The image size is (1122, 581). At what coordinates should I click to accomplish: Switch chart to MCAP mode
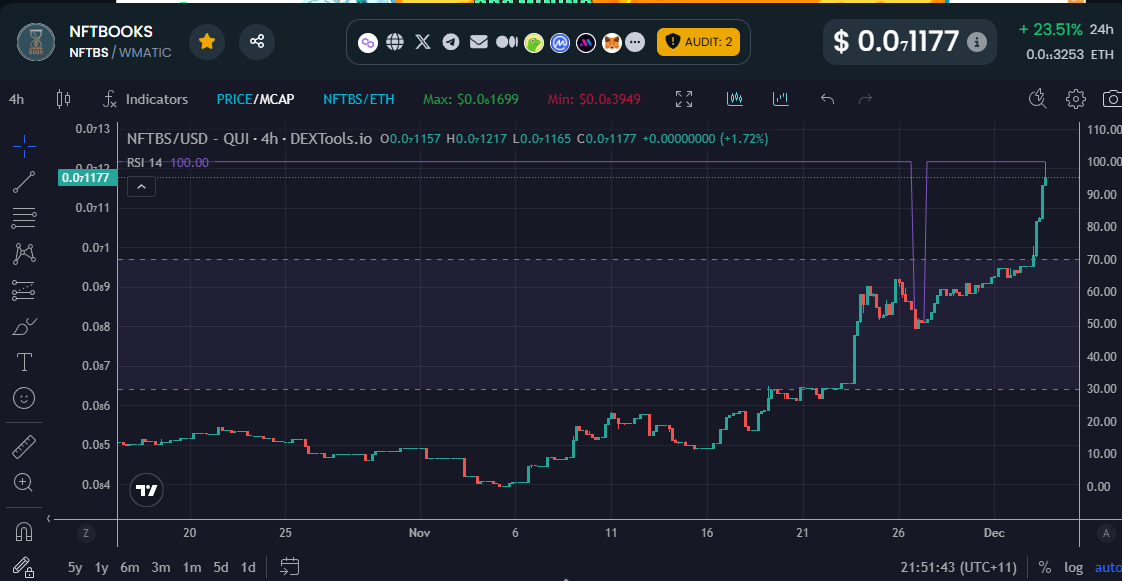[277, 99]
